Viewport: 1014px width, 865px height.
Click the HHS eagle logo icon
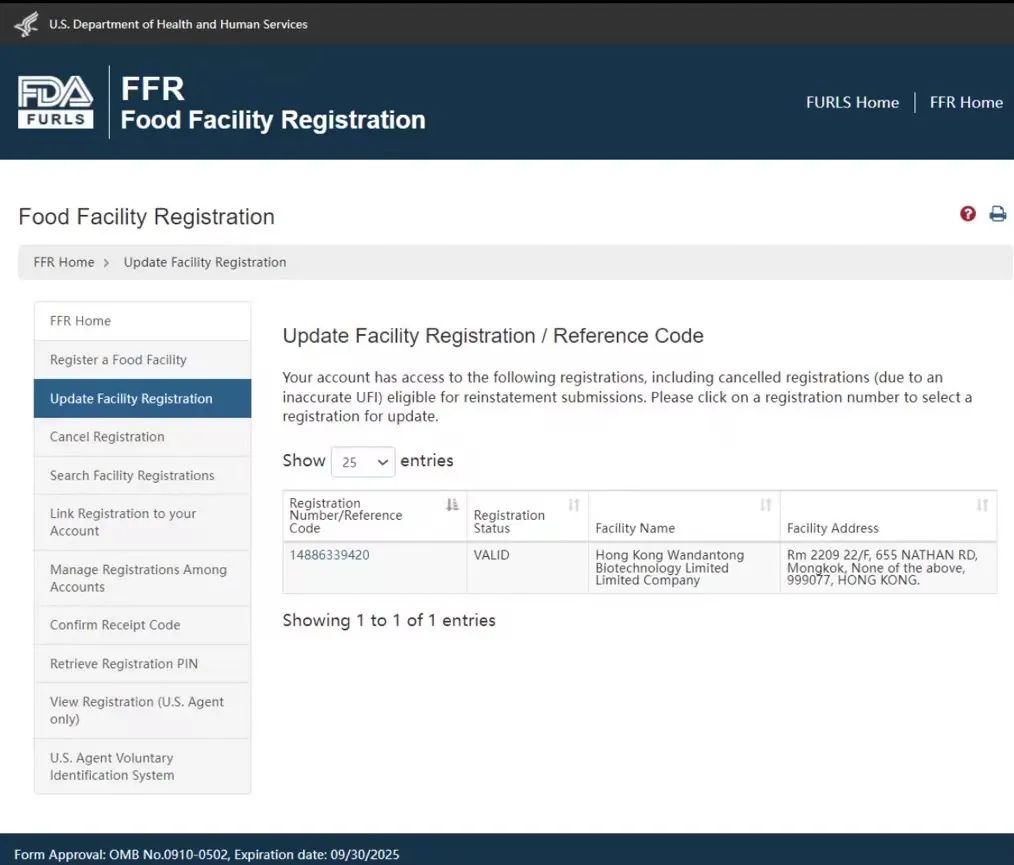27,25
